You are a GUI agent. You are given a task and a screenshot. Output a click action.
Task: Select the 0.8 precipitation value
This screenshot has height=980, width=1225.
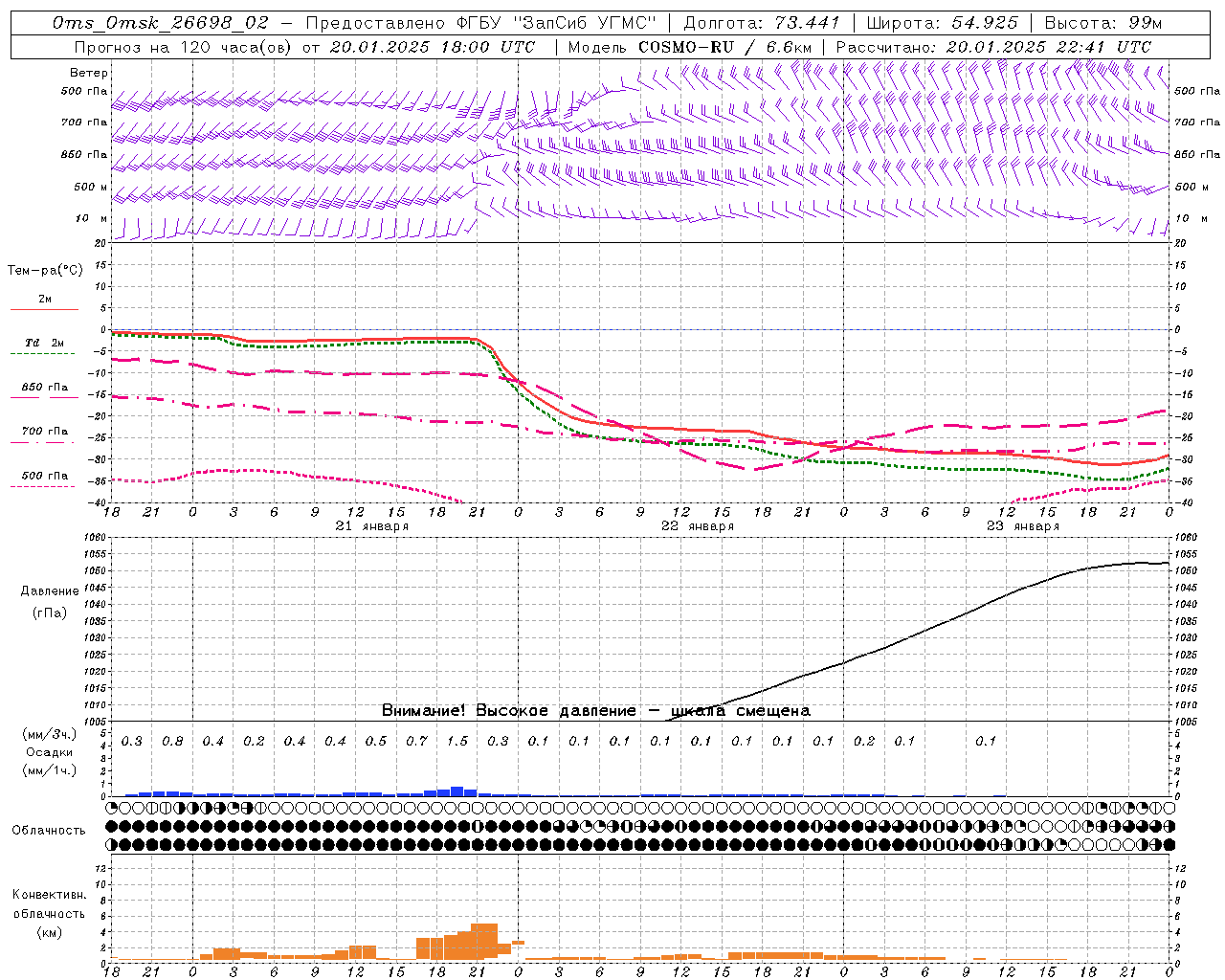click(x=172, y=742)
